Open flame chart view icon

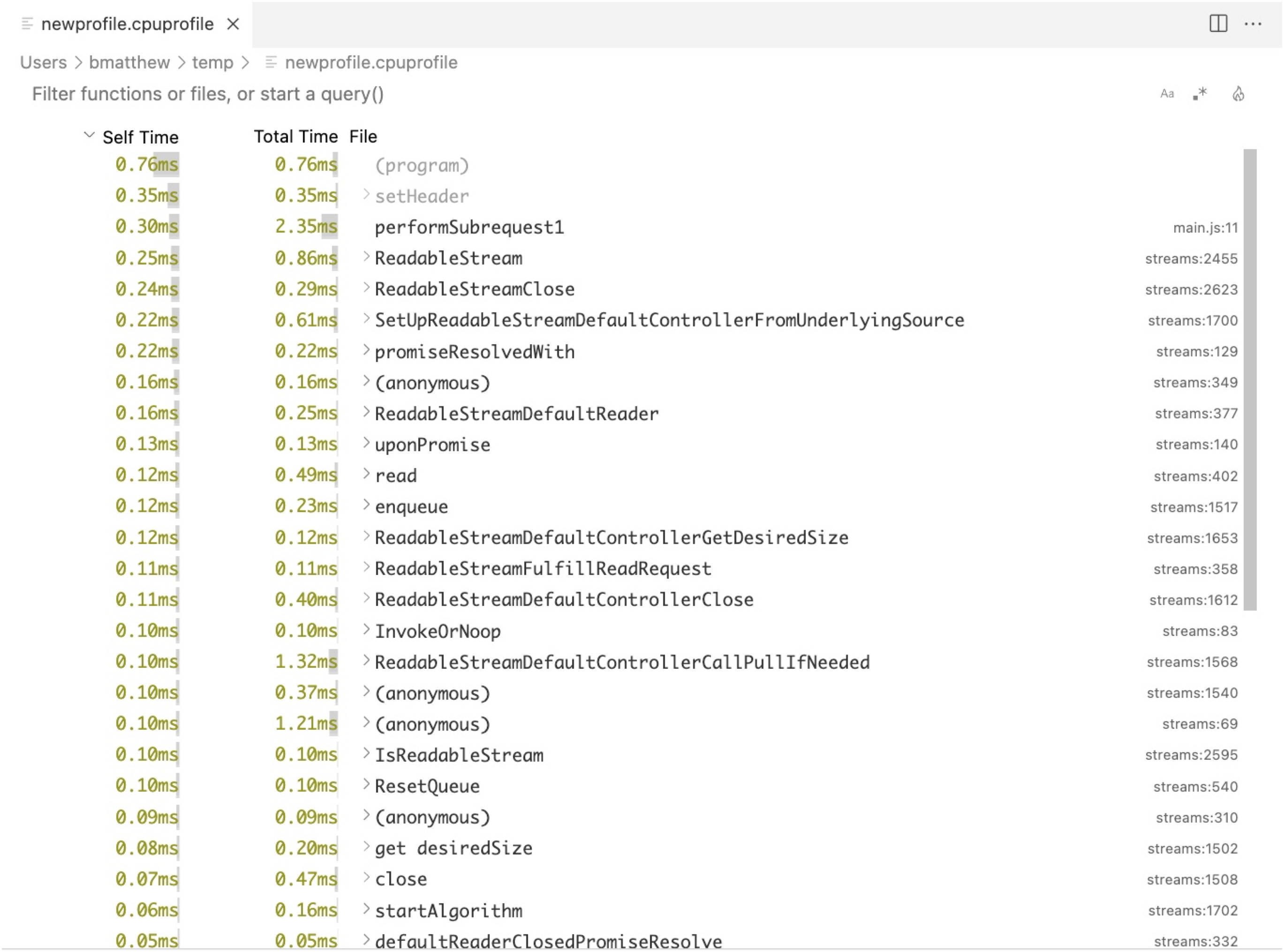coord(1238,94)
